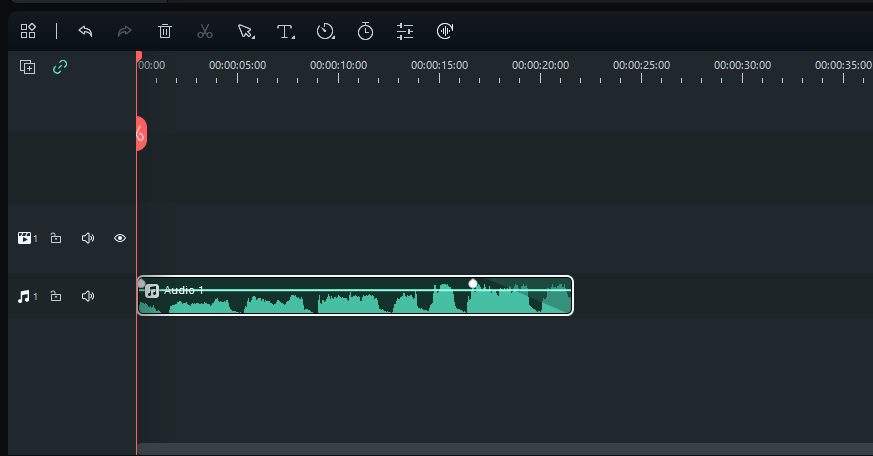
Task: Select the Audio 1 clip
Action: coord(355,296)
